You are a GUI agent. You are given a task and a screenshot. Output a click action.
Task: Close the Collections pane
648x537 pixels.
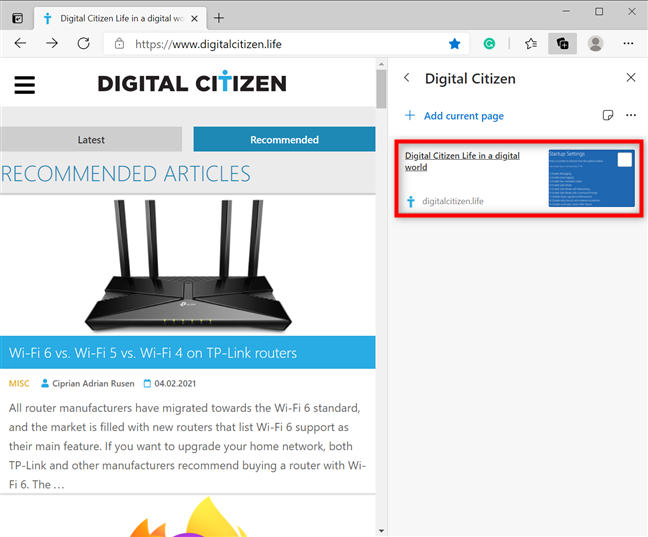631,77
